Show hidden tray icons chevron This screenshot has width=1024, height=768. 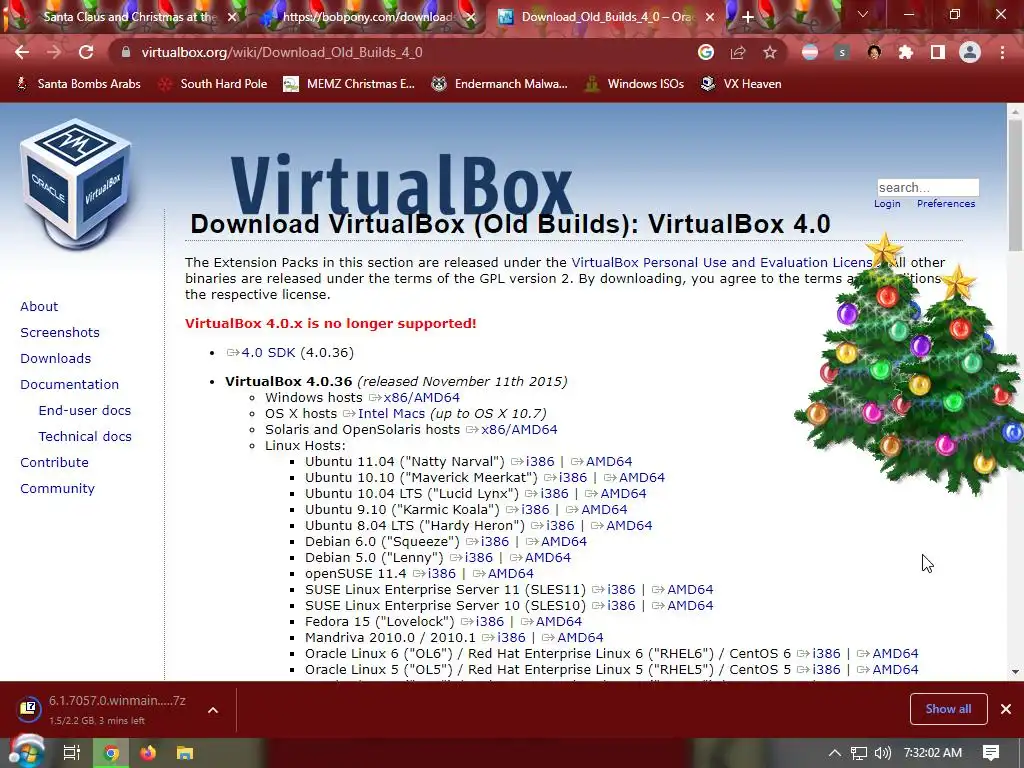coord(835,753)
